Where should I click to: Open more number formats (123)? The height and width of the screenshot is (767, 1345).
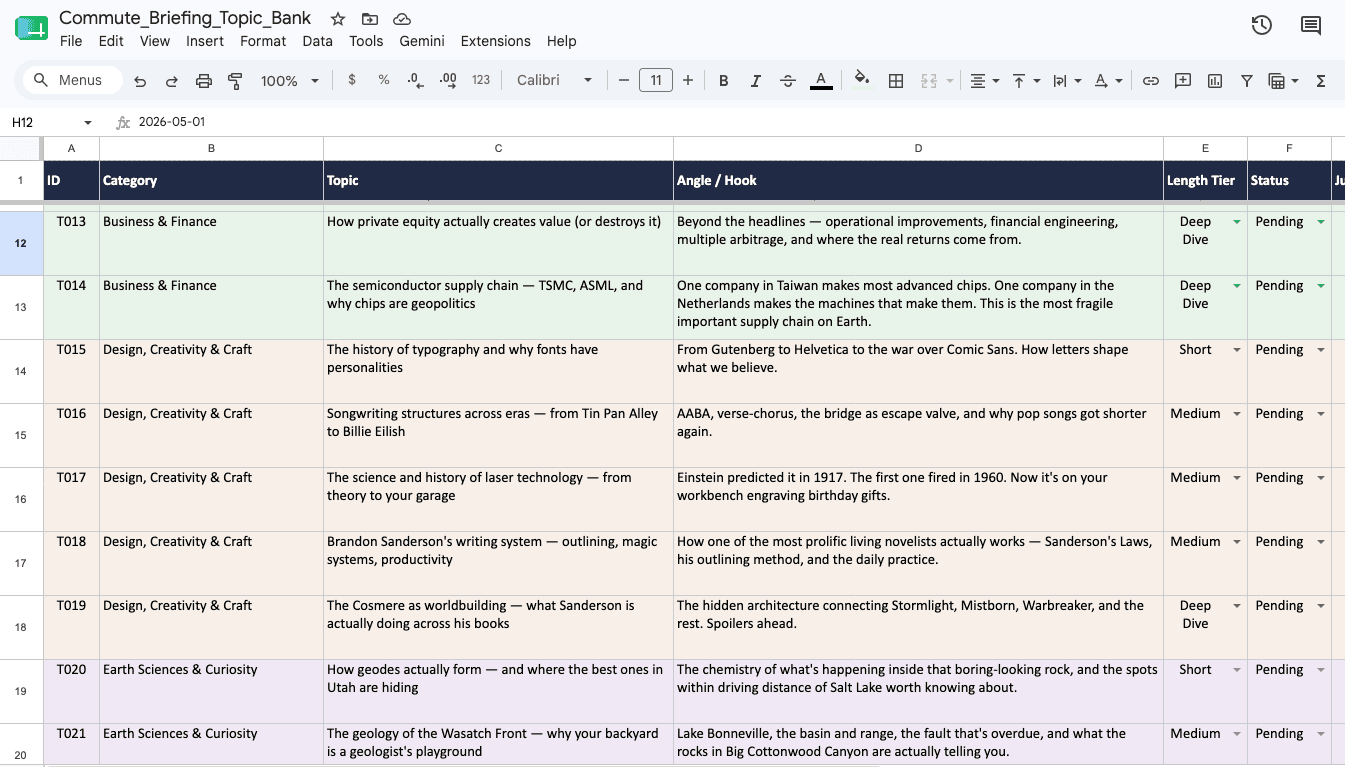481,80
